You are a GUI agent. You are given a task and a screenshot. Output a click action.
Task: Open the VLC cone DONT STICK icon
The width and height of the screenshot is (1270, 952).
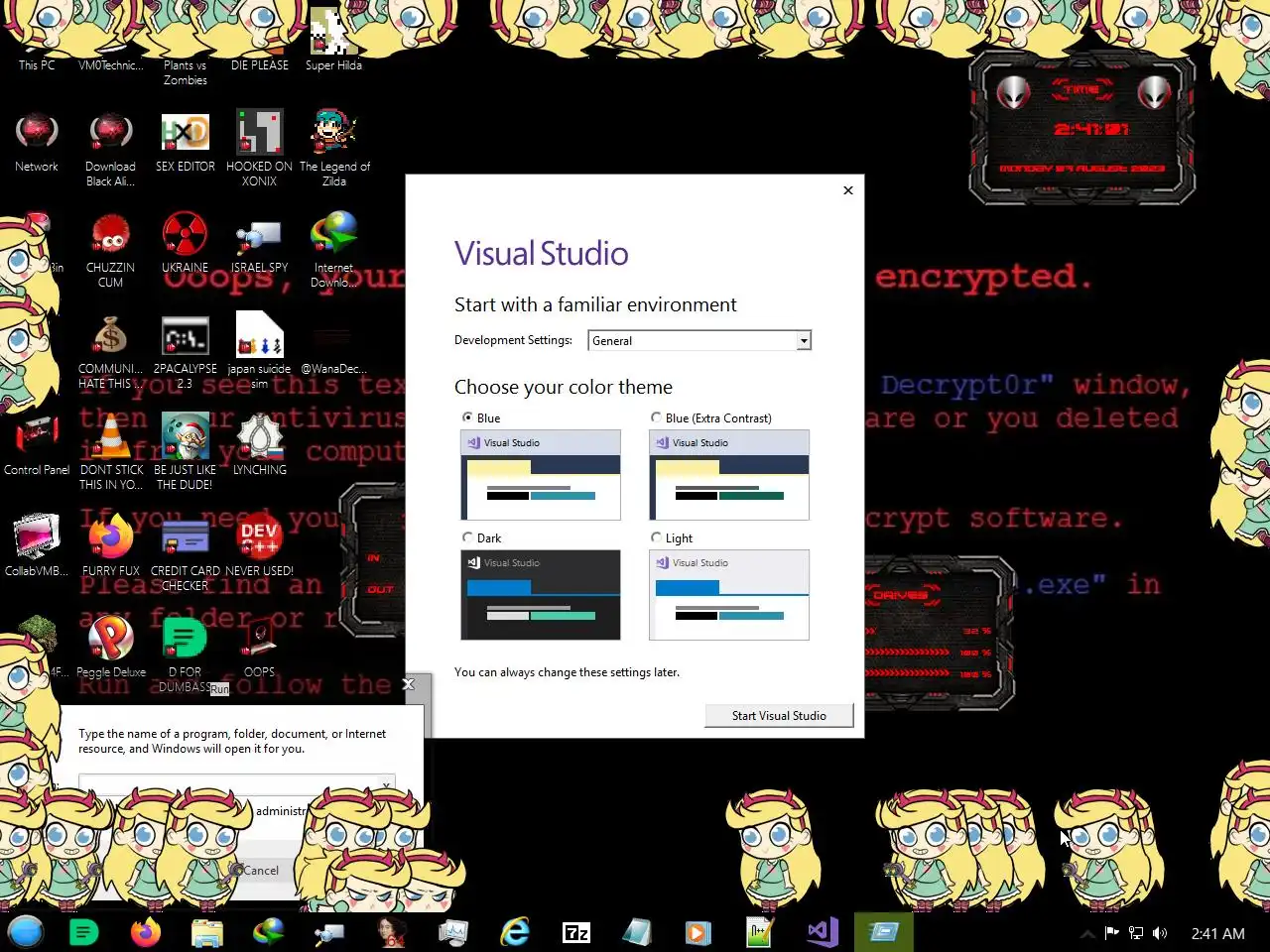tap(111, 453)
